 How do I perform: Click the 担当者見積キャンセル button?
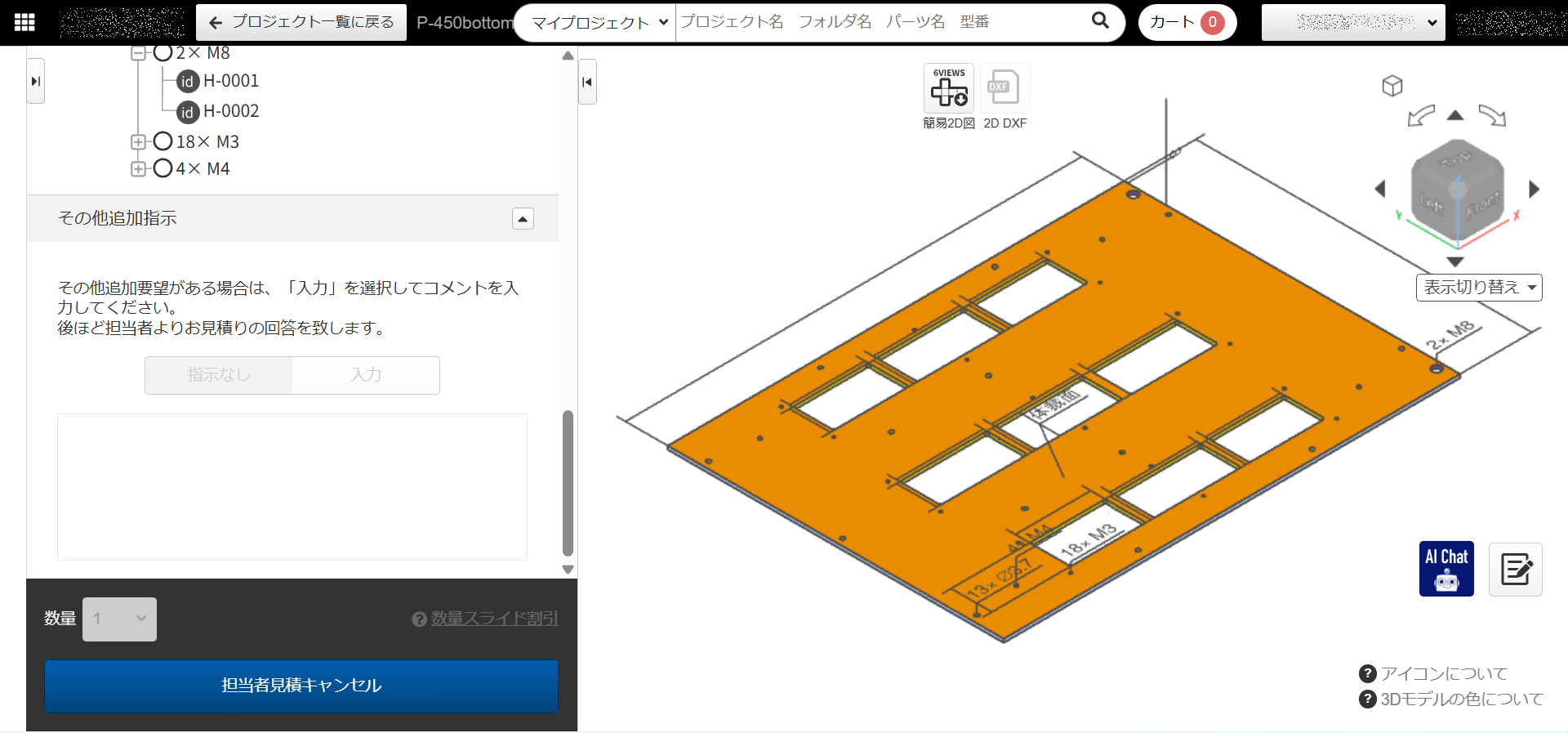(301, 686)
